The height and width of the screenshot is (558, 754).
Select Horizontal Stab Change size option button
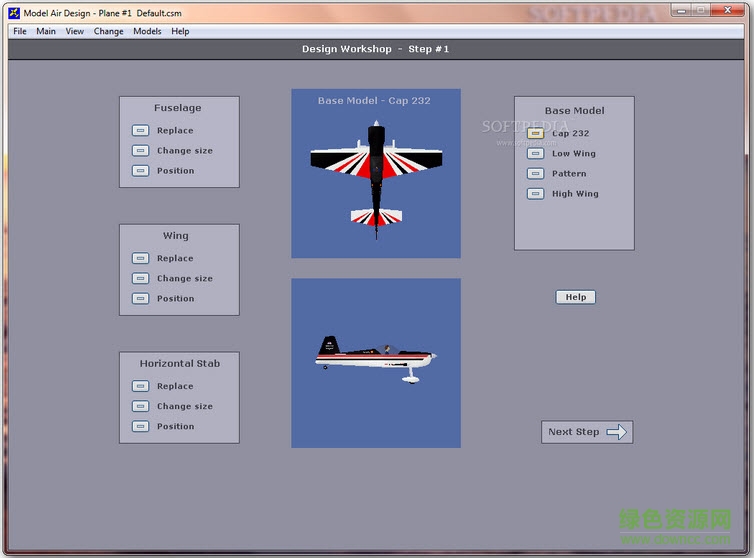pyautogui.click(x=140, y=406)
